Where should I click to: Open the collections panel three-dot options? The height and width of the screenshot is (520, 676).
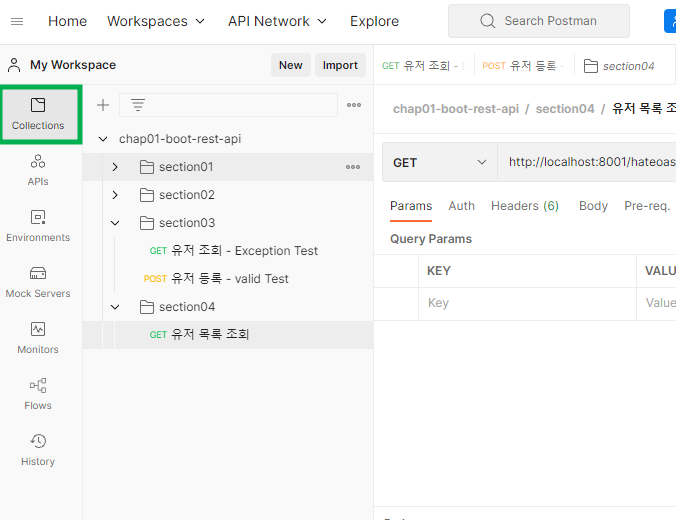click(354, 105)
